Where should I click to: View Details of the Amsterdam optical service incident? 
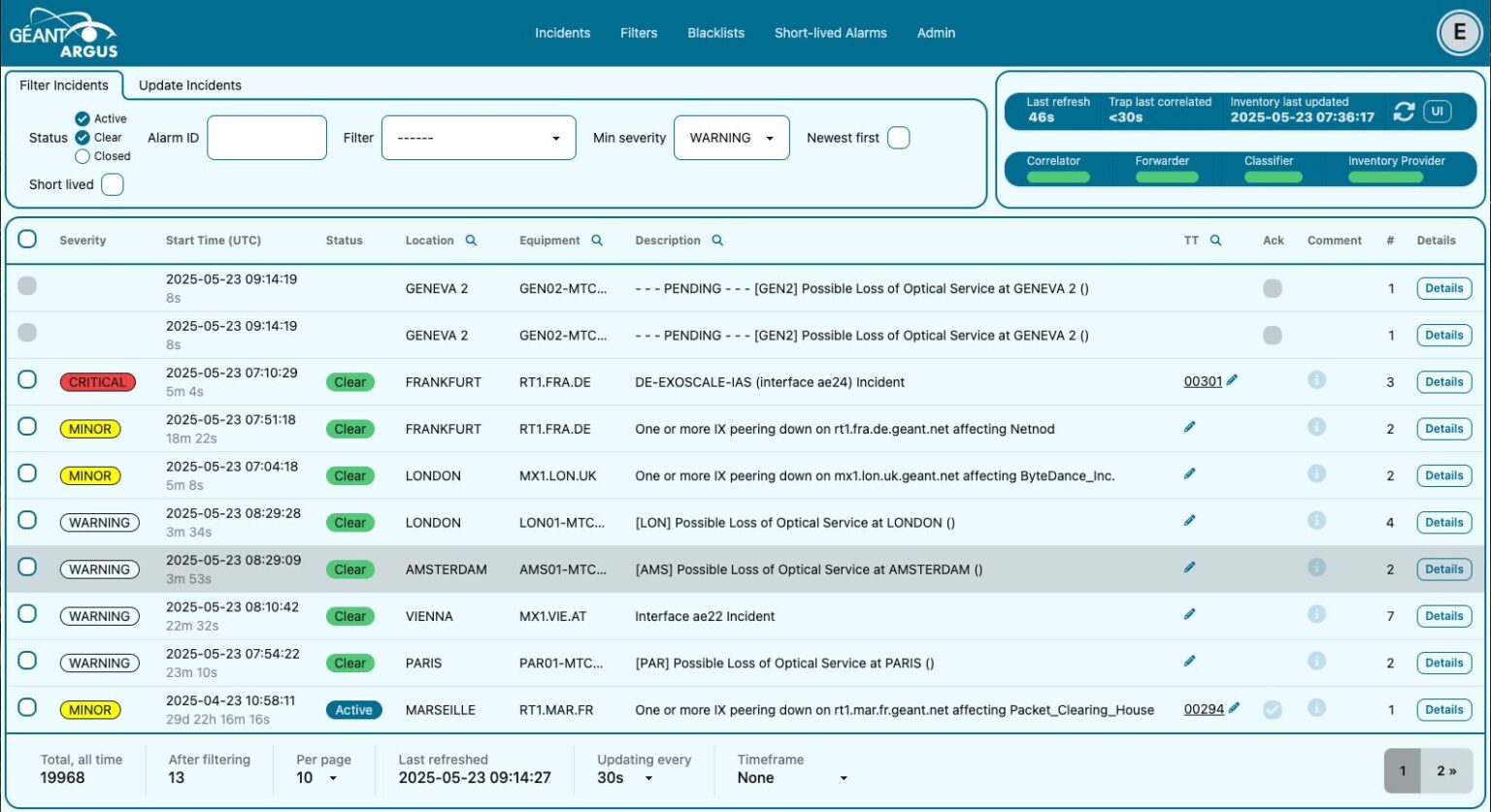[1443, 569]
